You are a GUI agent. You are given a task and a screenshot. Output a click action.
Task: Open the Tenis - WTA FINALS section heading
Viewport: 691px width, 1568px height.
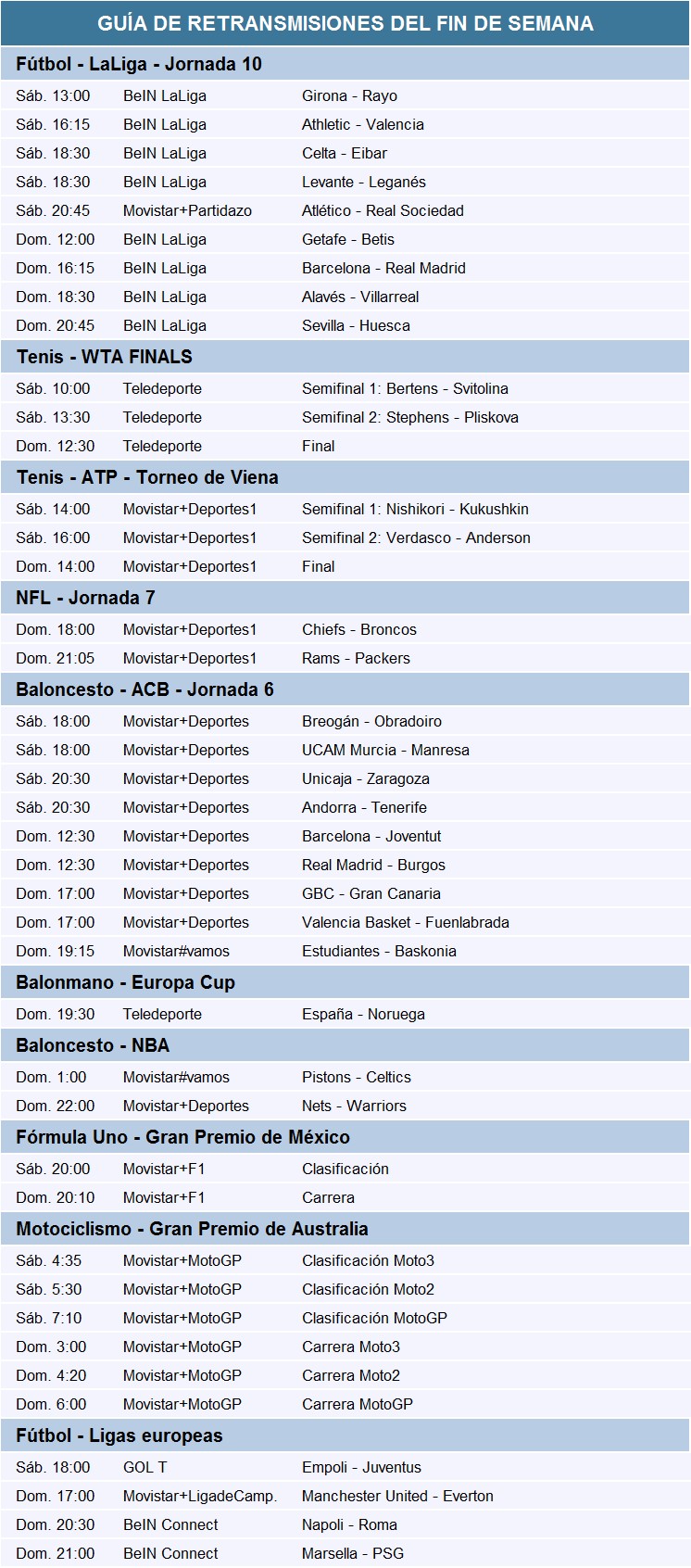(x=105, y=357)
